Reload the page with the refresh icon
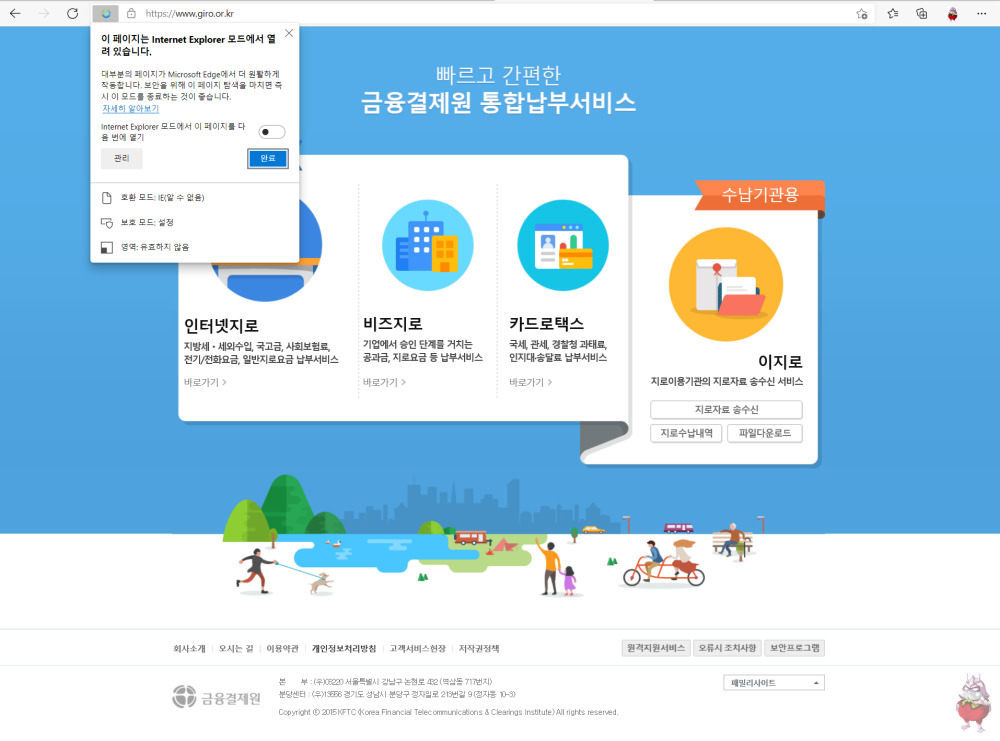1000x741 pixels. tap(72, 13)
